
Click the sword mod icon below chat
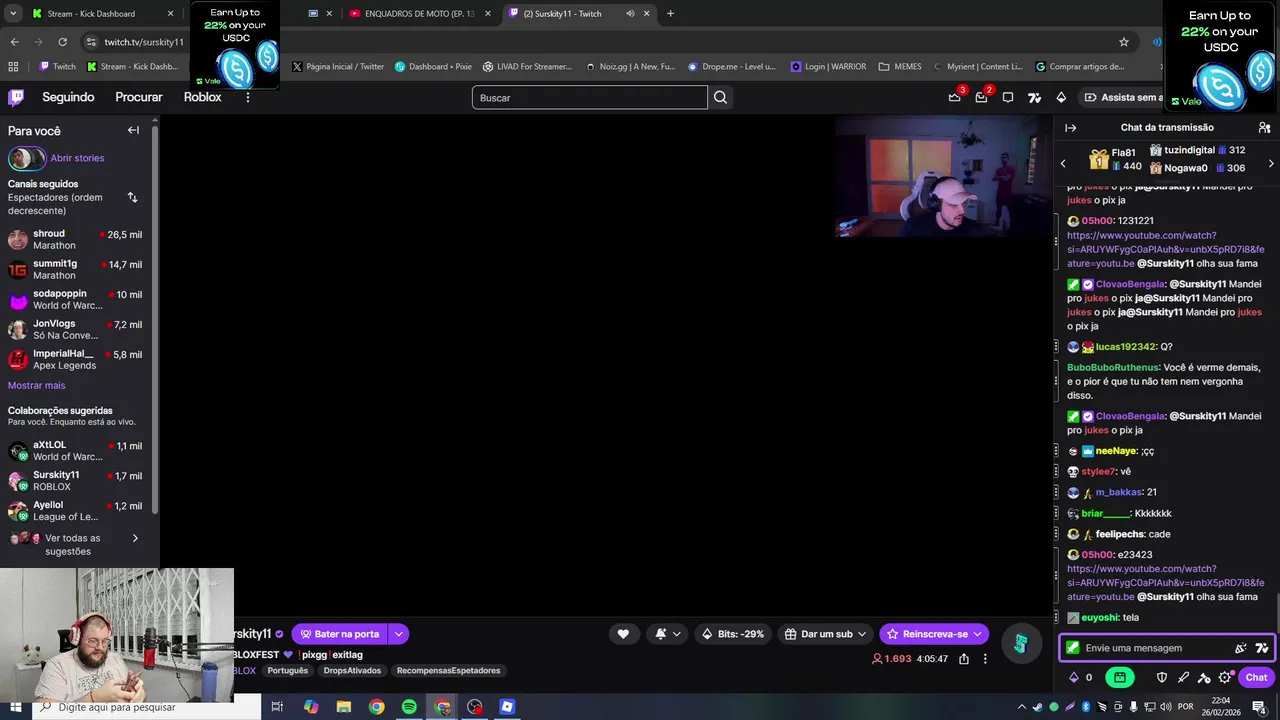pos(1183,677)
